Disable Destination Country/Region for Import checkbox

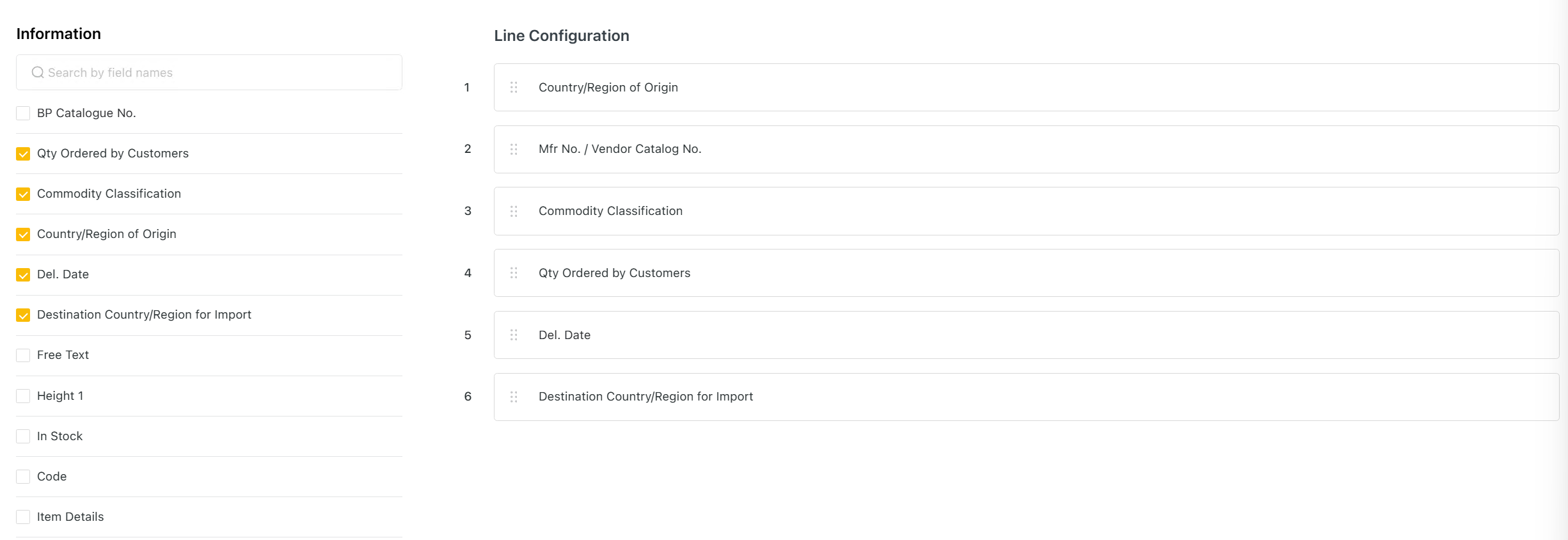[x=23, y=315]
